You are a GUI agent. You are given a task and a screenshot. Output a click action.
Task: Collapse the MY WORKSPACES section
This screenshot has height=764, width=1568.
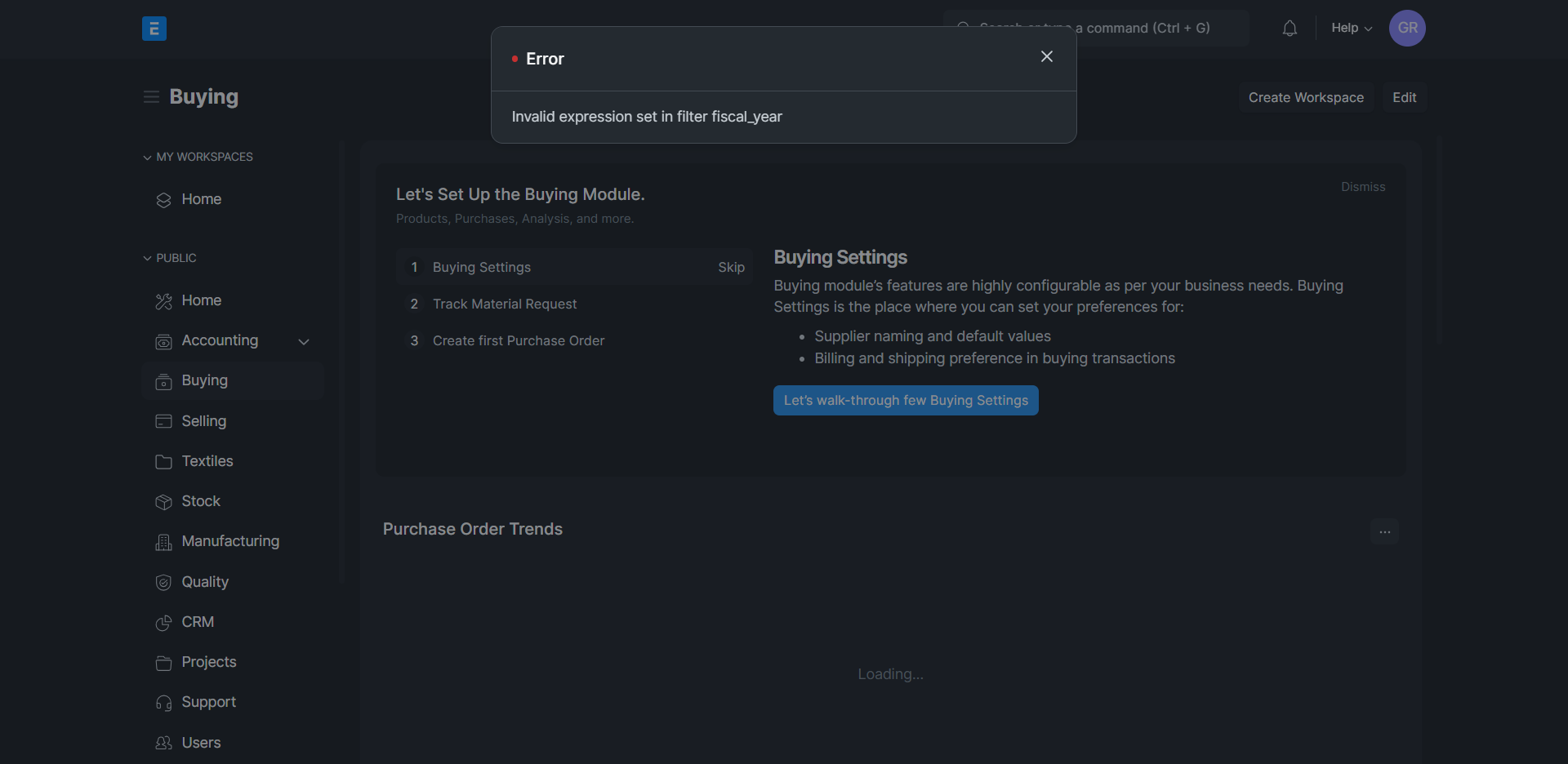coord(198,157)
